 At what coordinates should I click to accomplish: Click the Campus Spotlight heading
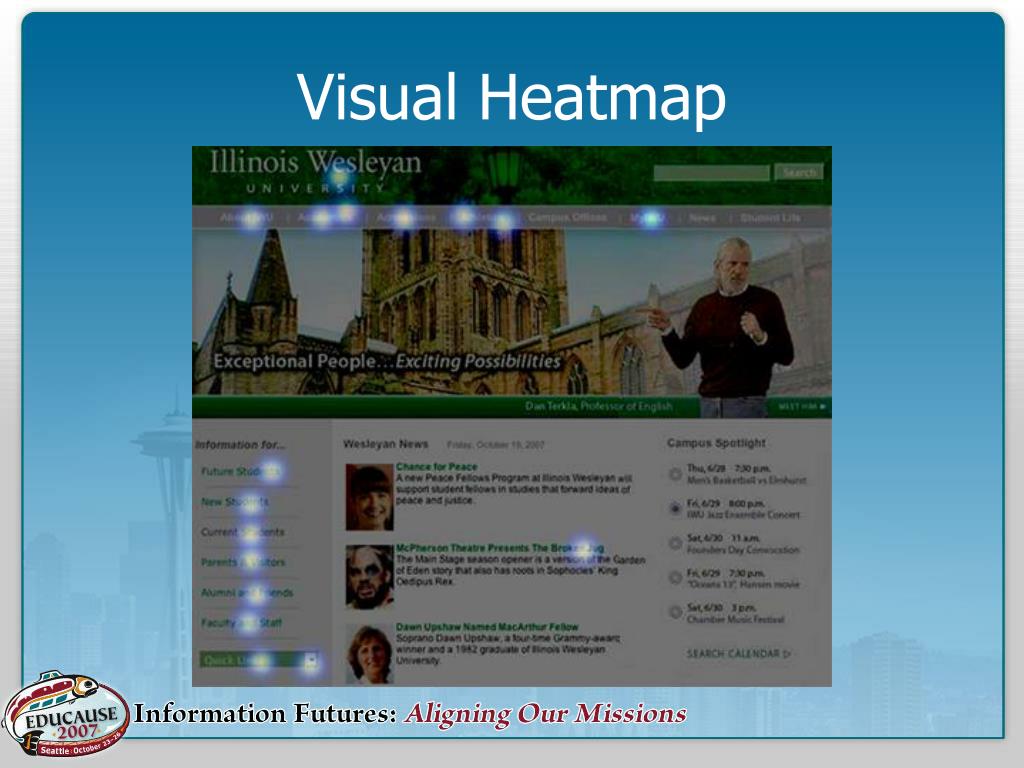click(x=716, y=443)
